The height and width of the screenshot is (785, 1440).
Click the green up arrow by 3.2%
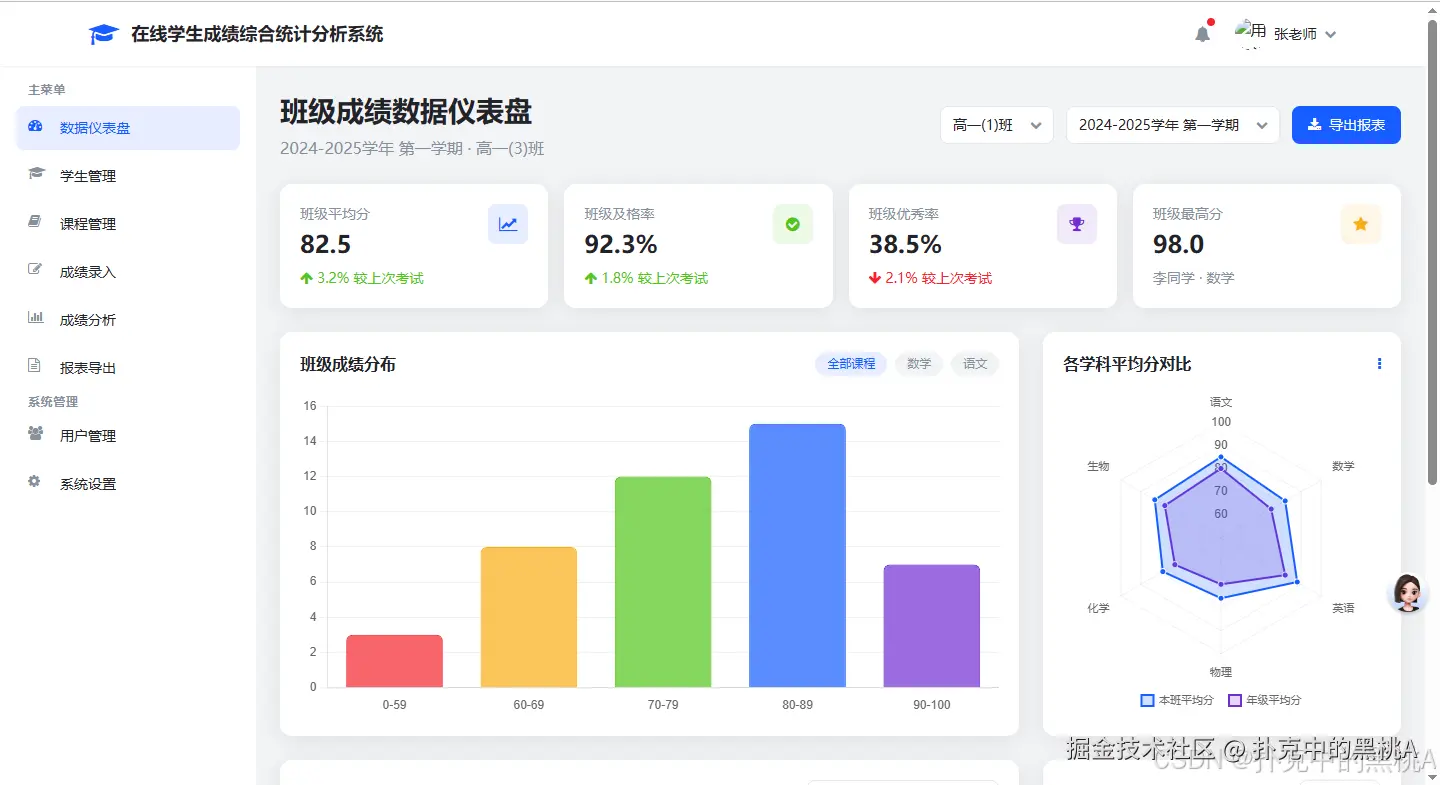(x=306, y=279)
